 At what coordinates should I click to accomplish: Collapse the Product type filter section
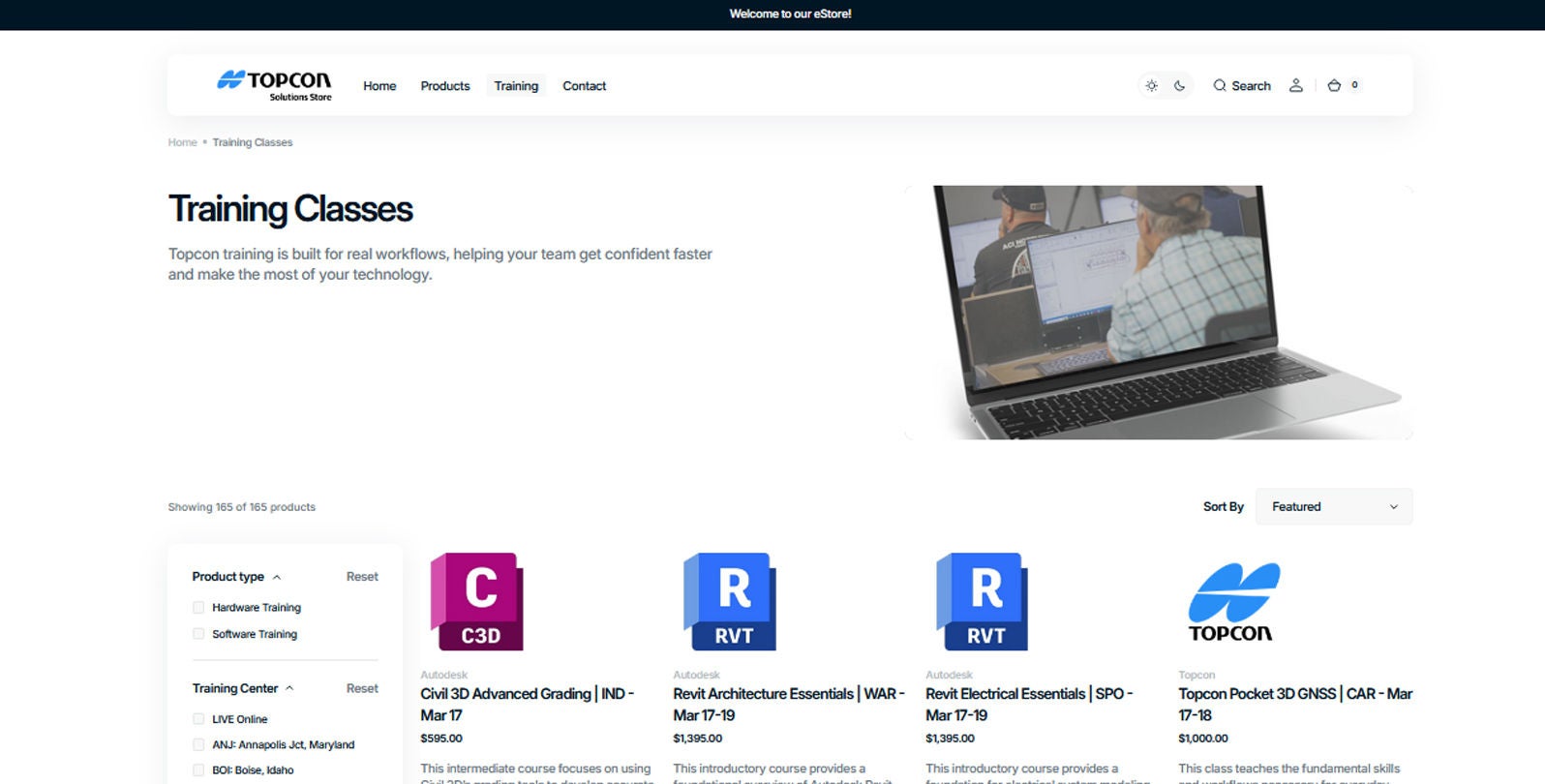coord(277,577)
